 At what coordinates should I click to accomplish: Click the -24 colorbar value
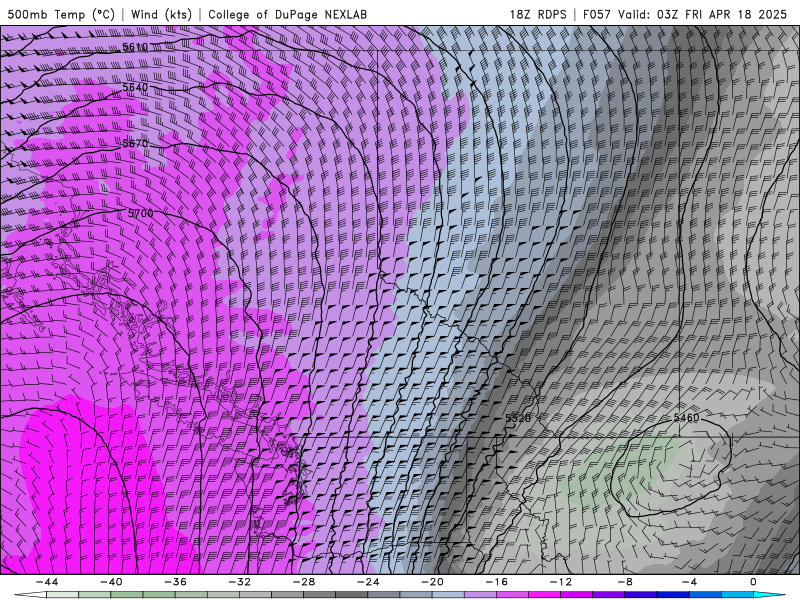click(x=368, y=582)
